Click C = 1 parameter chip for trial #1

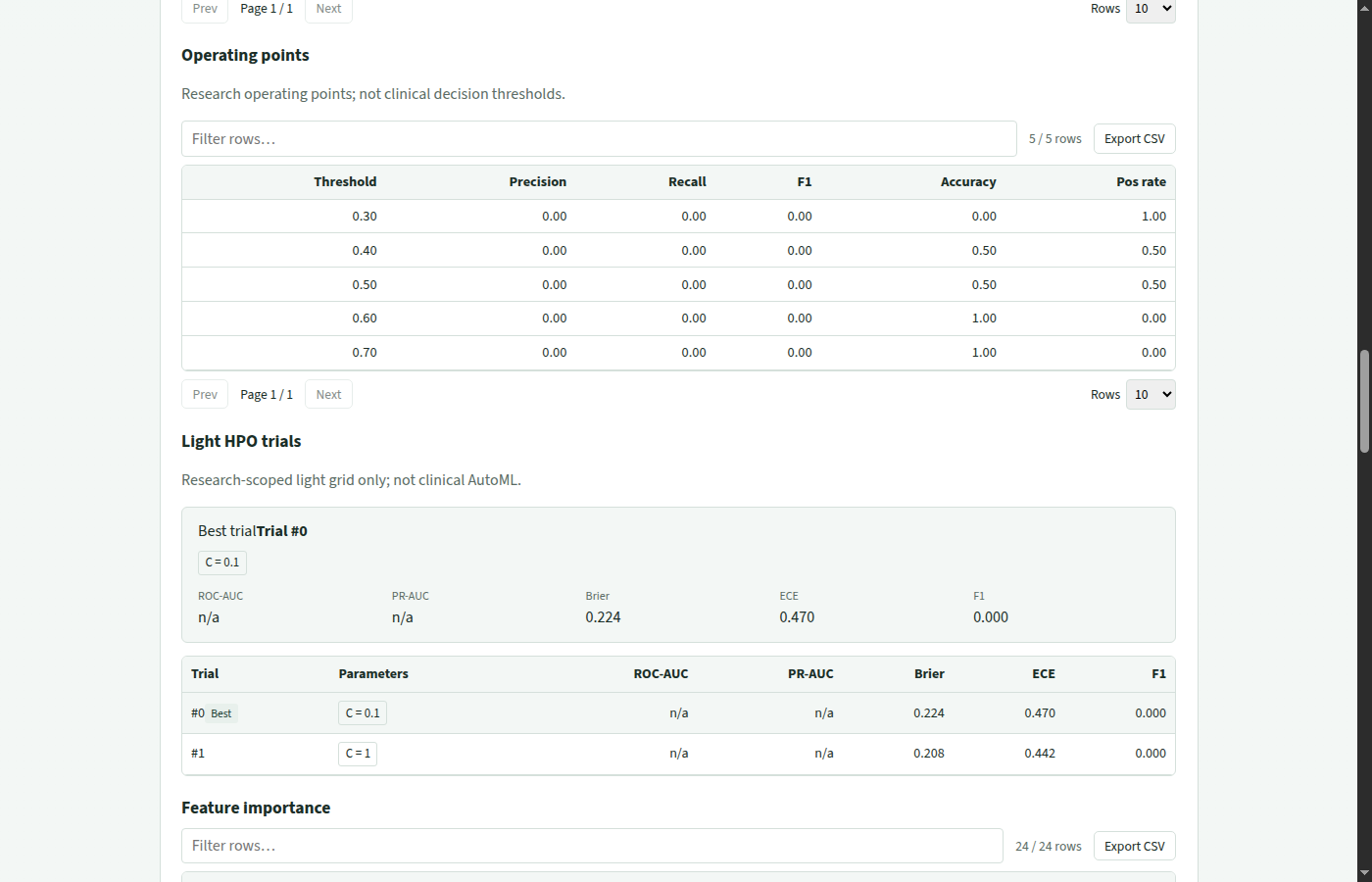[x=358, y=754]
